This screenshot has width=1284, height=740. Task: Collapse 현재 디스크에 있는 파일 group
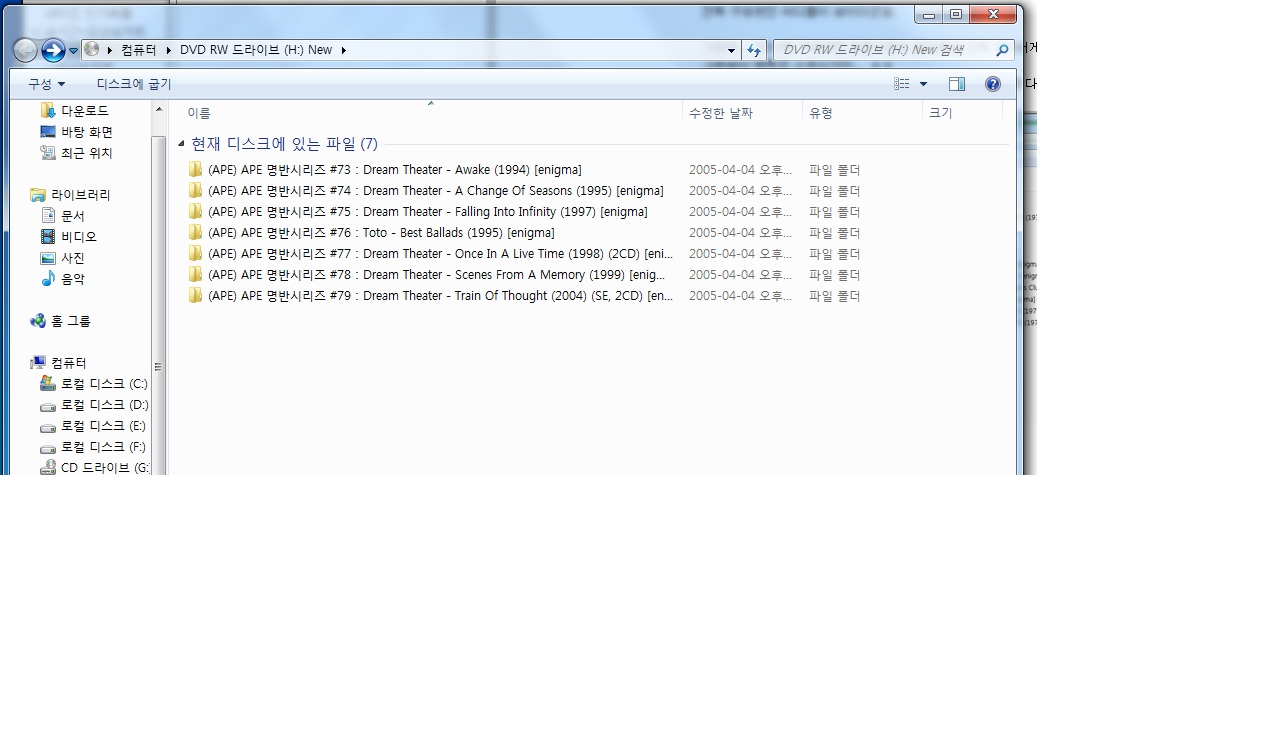click(x=181, y=144)
